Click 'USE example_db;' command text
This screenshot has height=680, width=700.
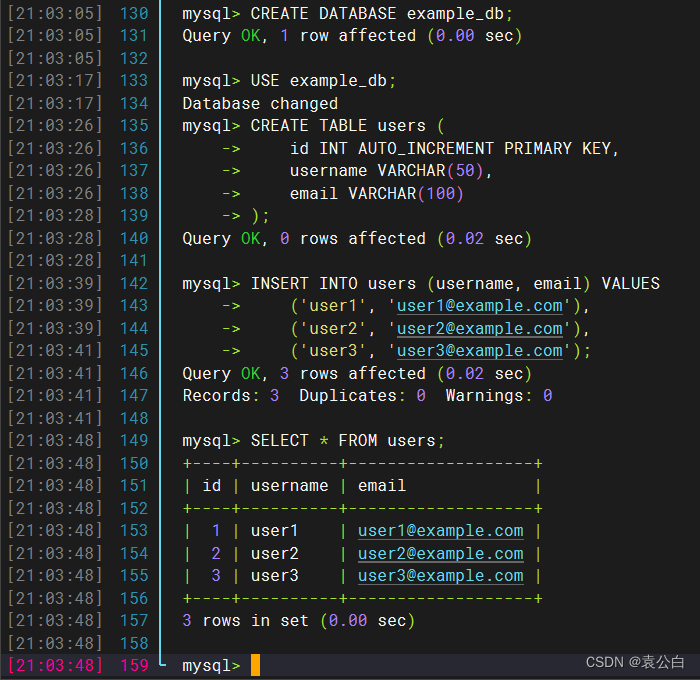[x=323, y=81]
